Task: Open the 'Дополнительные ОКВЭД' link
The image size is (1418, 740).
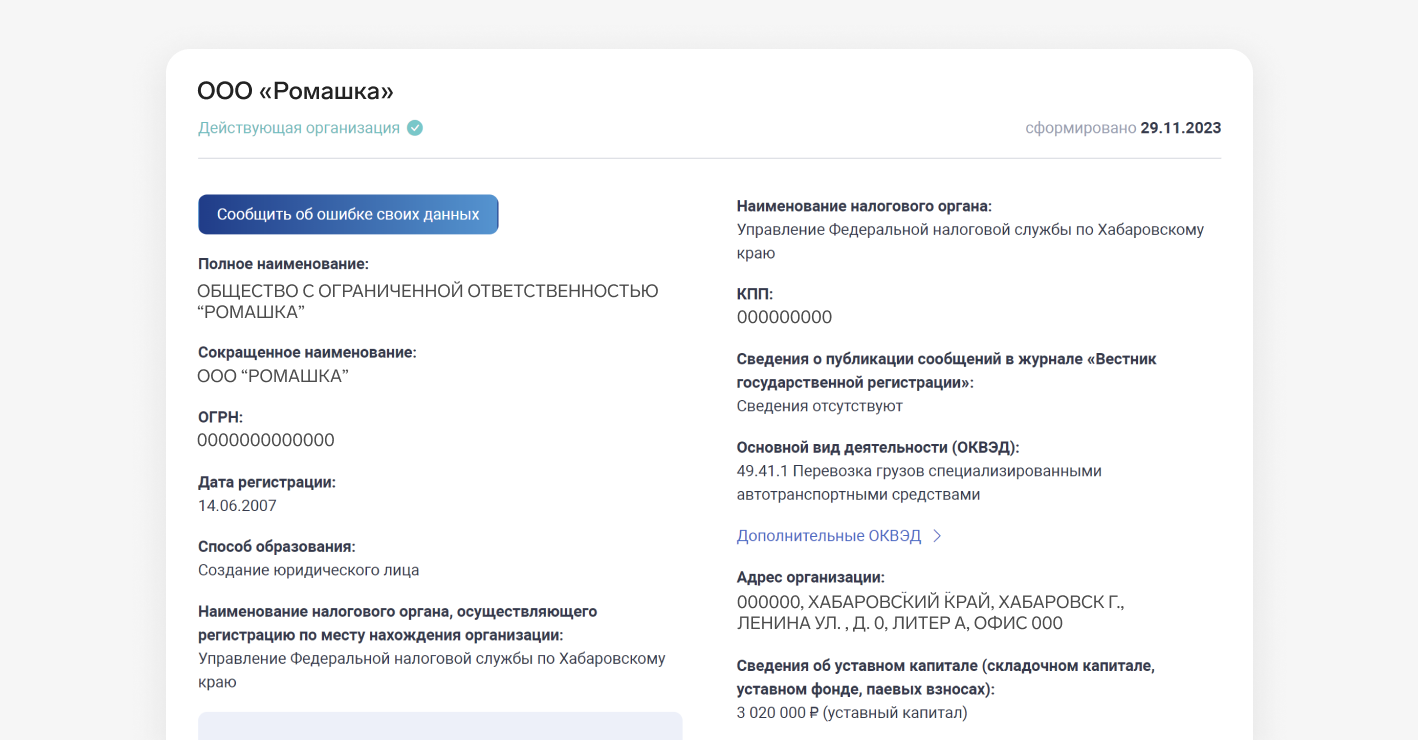Action: tap(828, 536)
